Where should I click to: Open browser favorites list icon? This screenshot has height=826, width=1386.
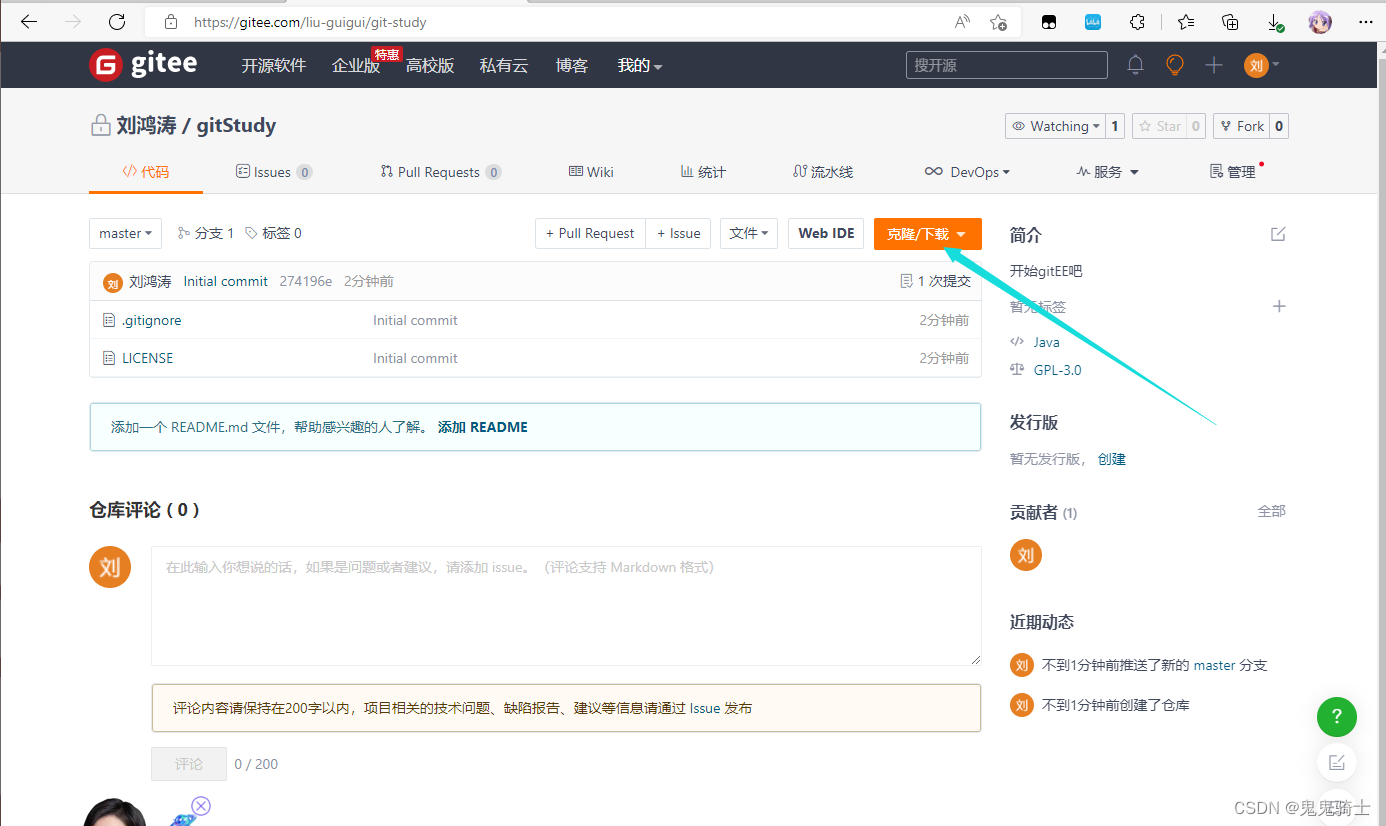tap(1185, 21)
